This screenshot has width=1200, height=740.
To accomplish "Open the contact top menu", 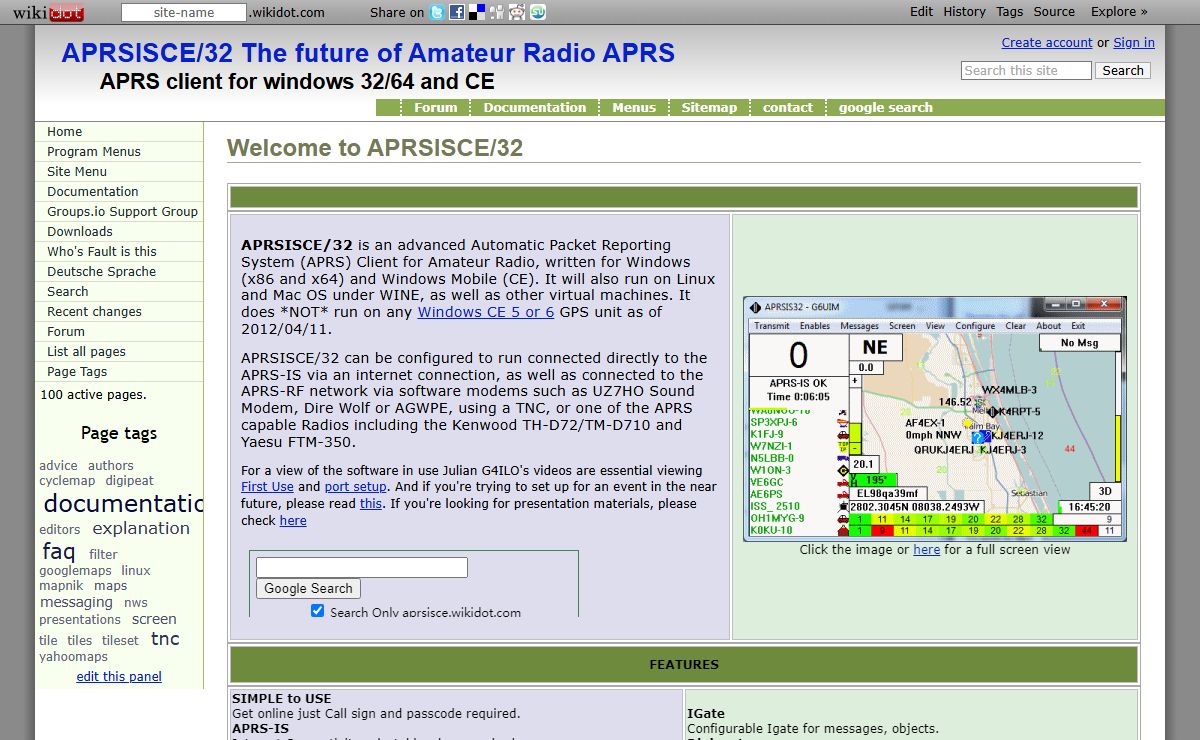I will click(788, 108).
